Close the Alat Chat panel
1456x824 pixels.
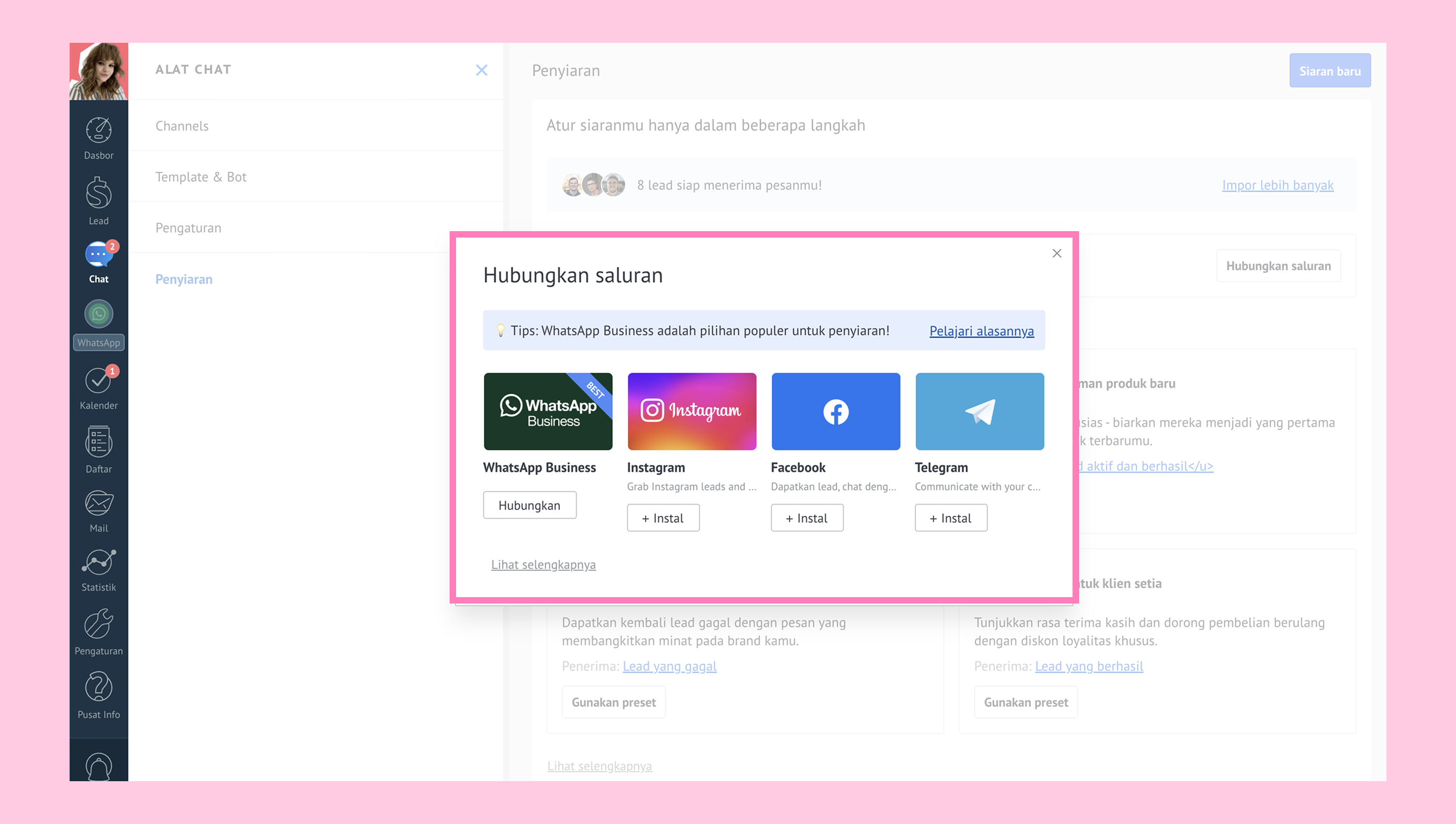tap(482, 70)
